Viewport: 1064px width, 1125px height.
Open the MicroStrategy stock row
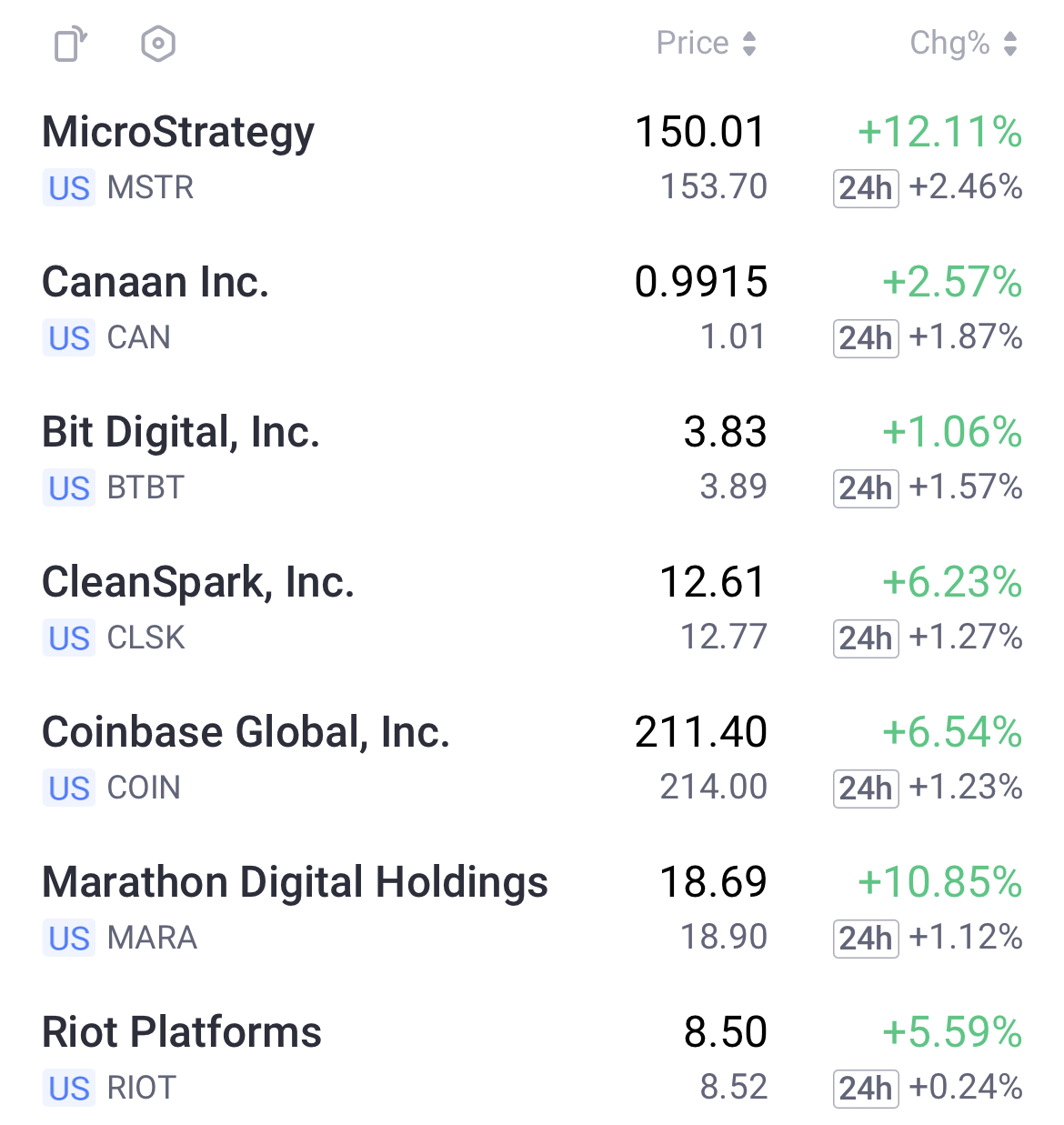coord(532,159)
